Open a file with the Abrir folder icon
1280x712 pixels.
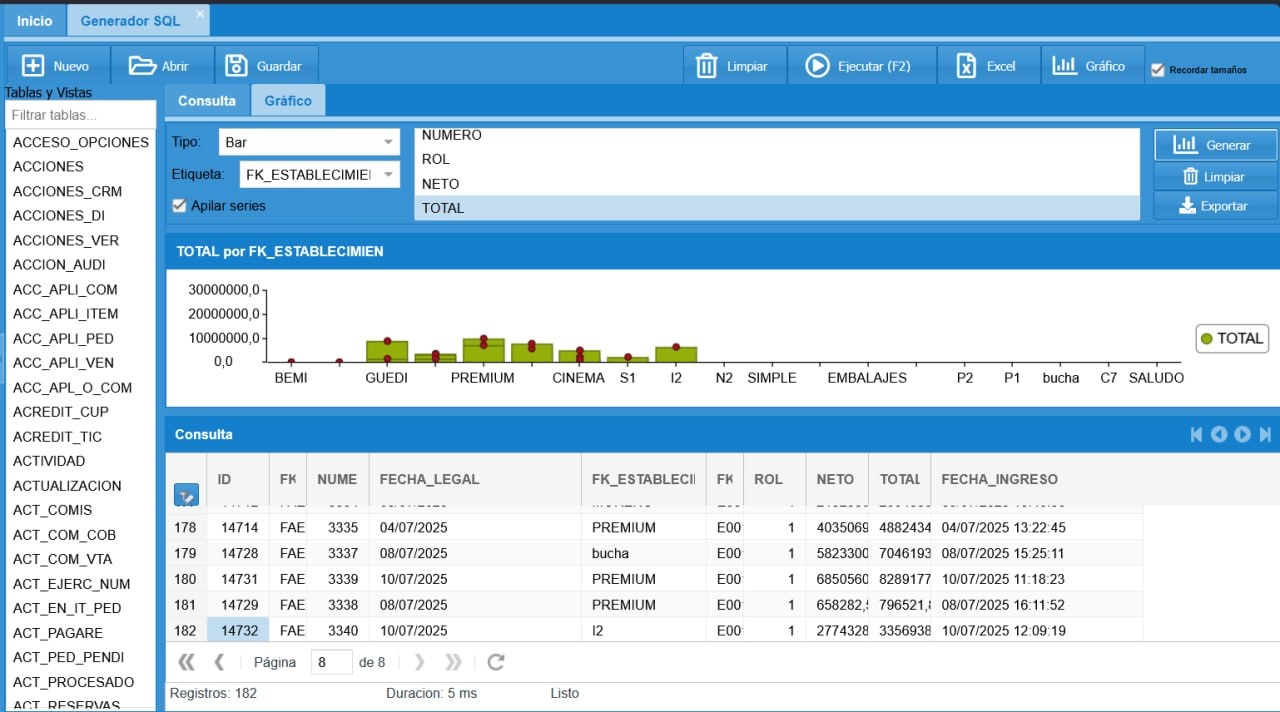(x=142, y=66)
